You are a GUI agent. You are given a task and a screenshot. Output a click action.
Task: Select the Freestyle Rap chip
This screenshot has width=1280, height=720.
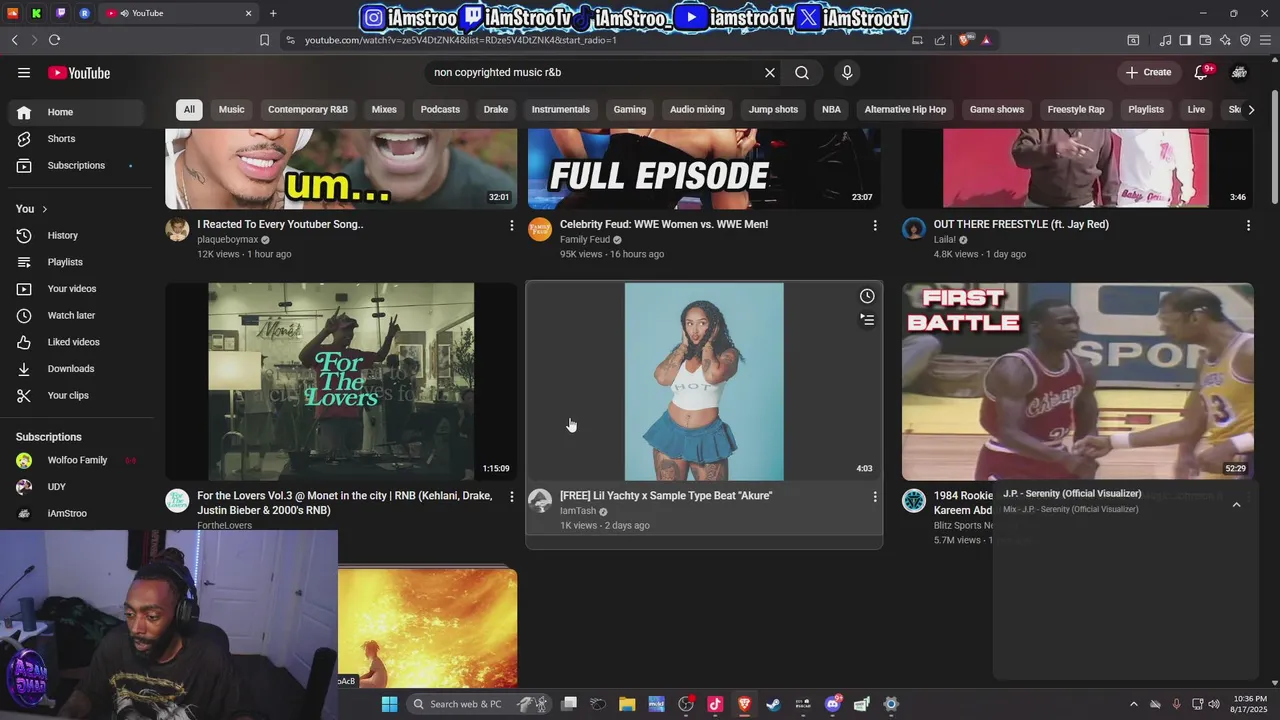(1076, 109)
